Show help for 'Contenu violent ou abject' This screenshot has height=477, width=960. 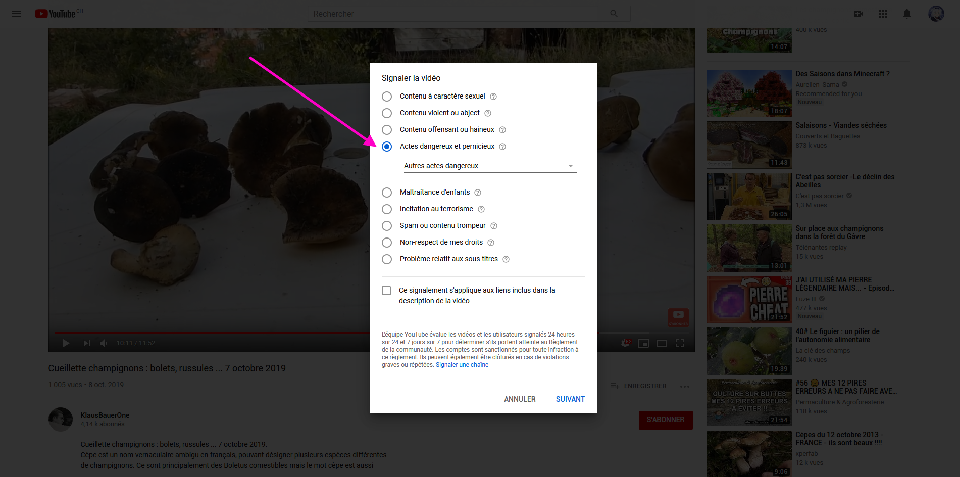coord(487,113)
